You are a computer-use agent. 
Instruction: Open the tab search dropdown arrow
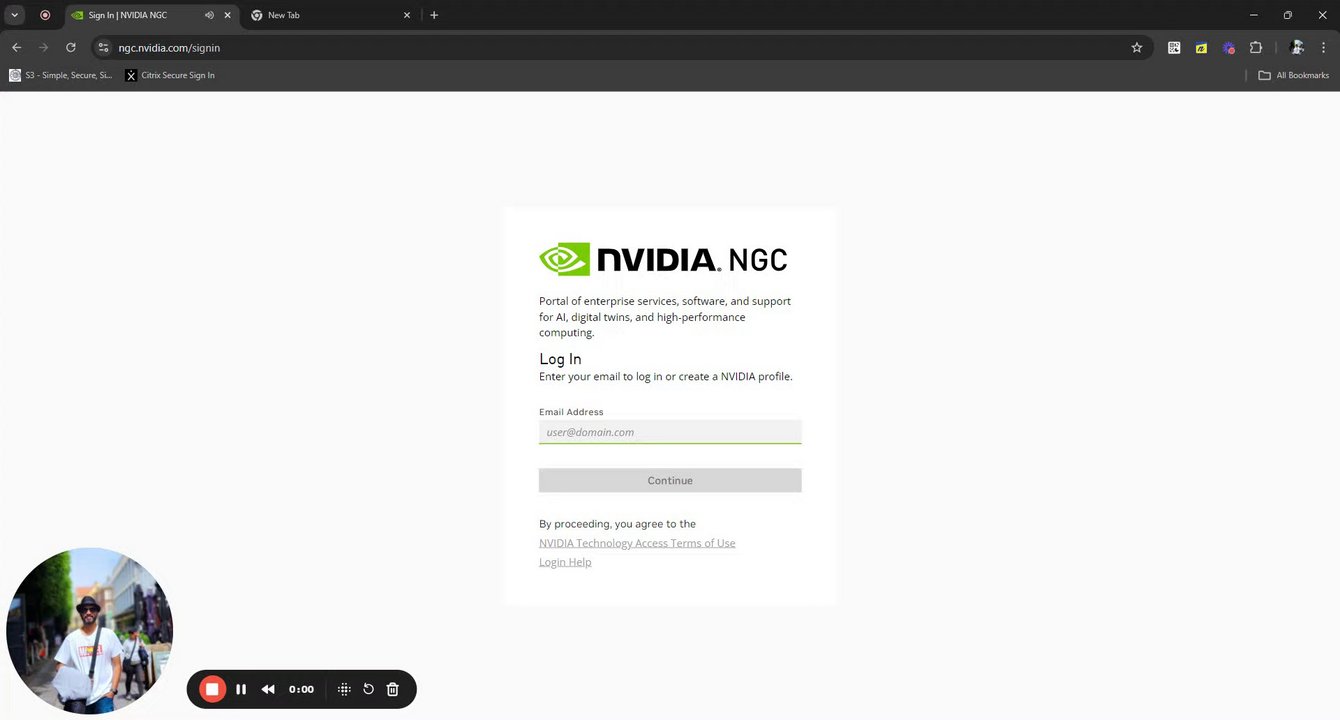pyautogui.click(x=15, y=15)
